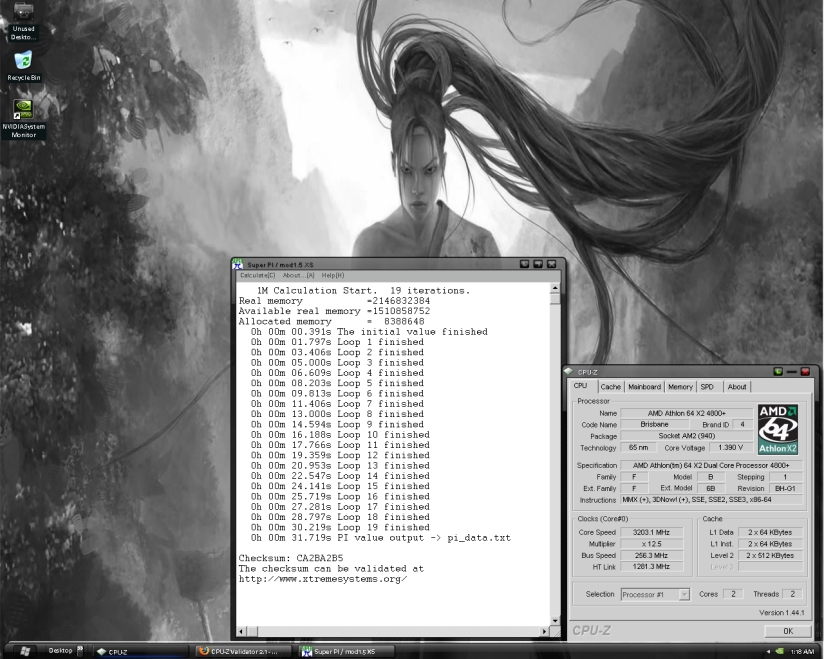Switch to the Memory tab

click(x=680, y=387)
